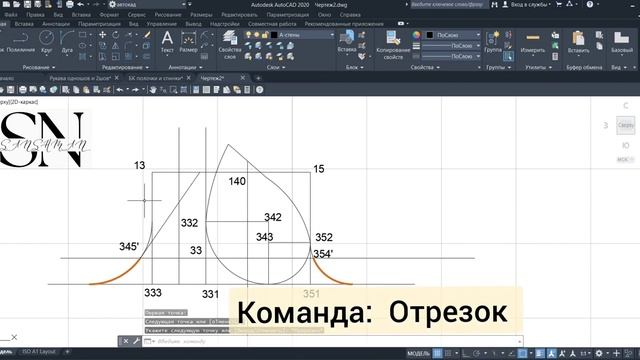The height and width of the screenshot is (360, 640).
Task: Click the command line customize wrench icon
Action: tap(136, 341)
